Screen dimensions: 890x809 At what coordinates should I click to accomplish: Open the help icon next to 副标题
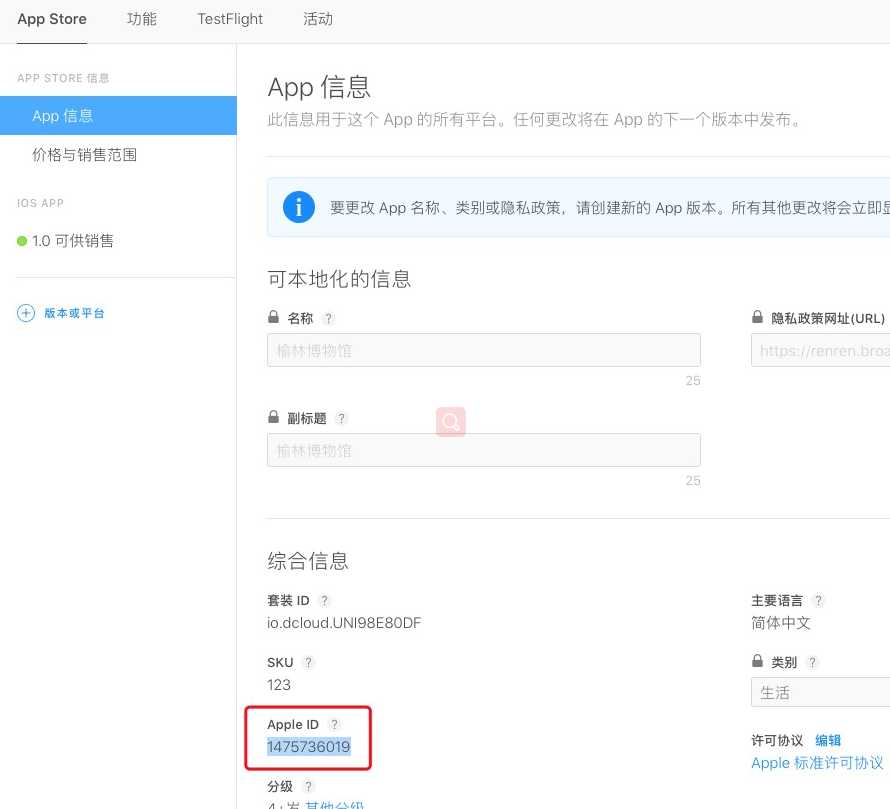pyautogui.click(x=342, y=418)
